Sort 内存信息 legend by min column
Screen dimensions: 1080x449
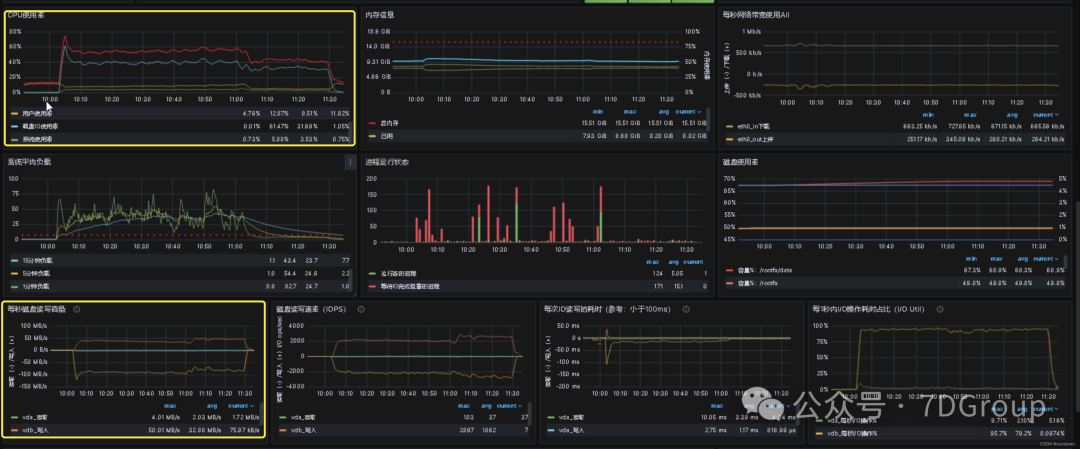pos(599,111)
